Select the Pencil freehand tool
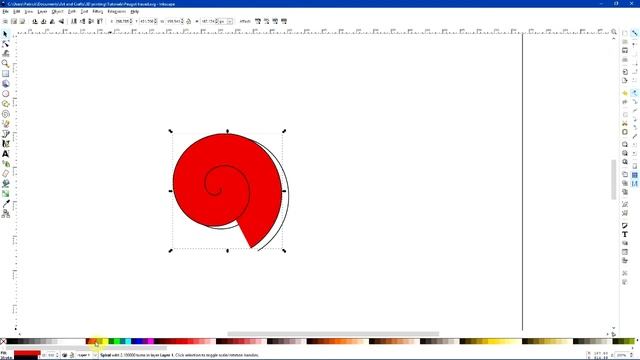Screen dimensions: 640x360 tap(5, 124)
